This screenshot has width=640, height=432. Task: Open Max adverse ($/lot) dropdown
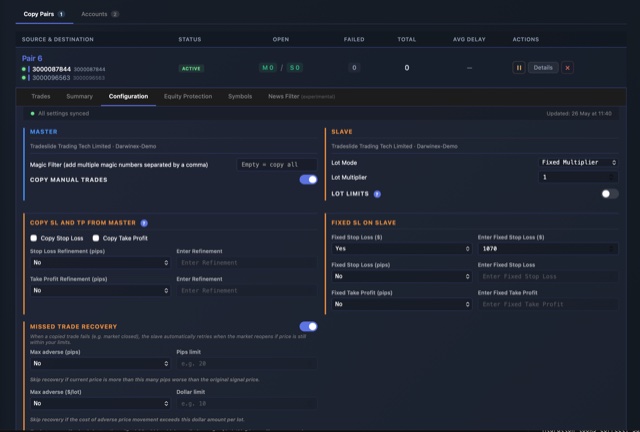[100, 403]
